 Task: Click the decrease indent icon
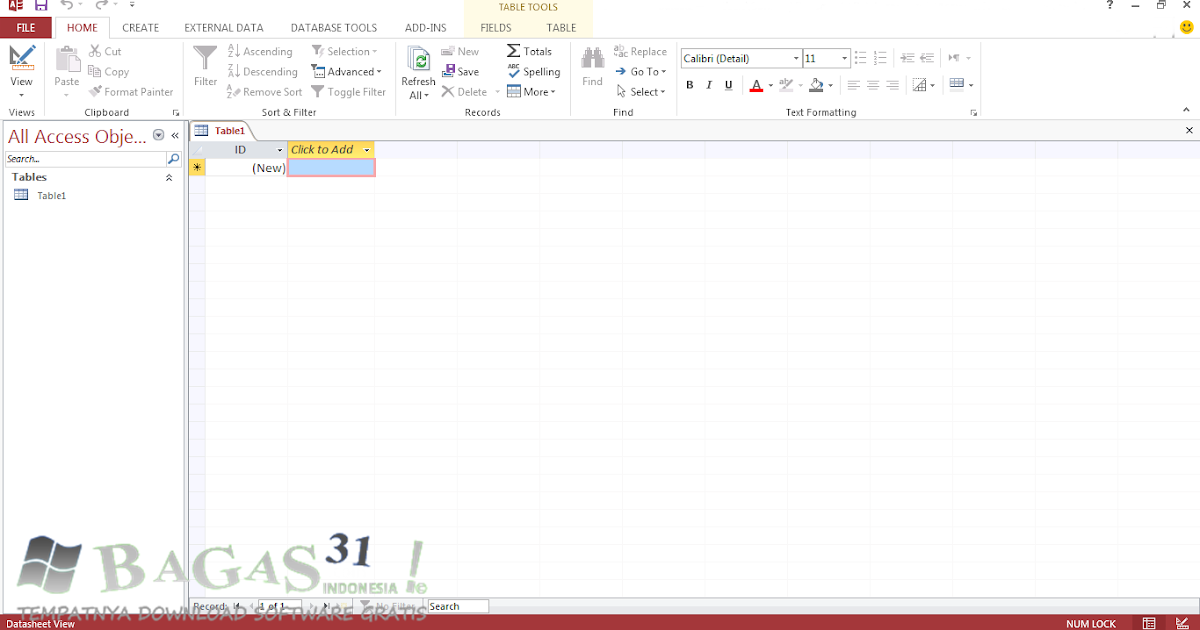pos(927,58)
